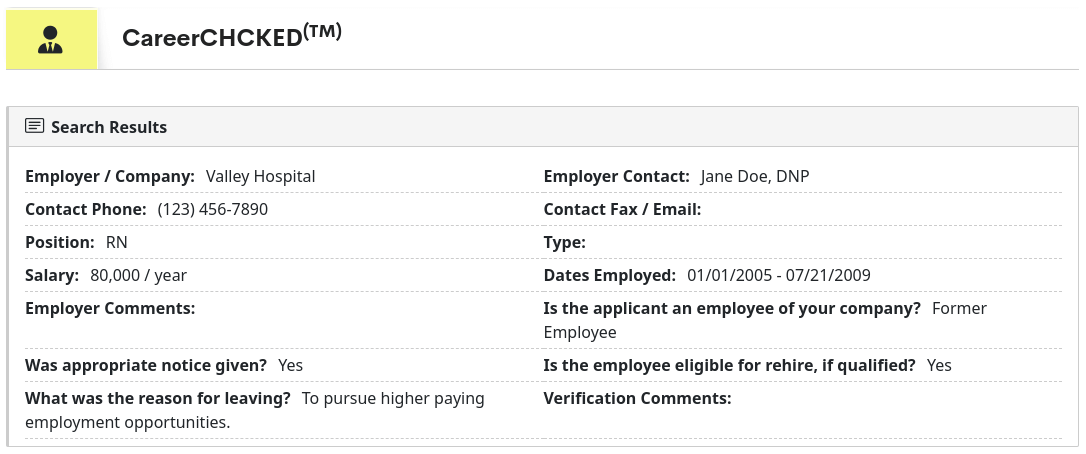
Task: Click the RN position value
Action: 117,242
